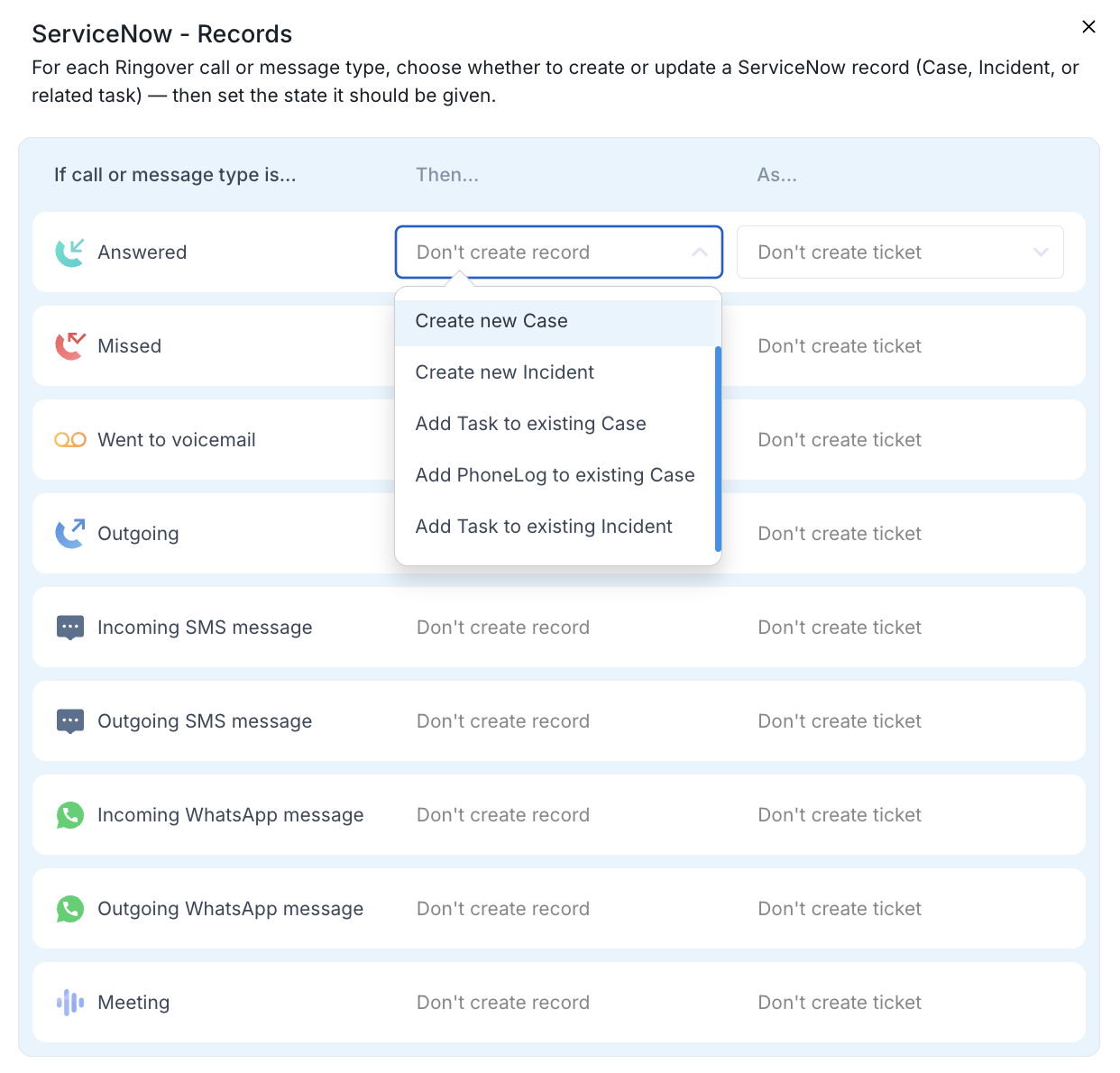The height and width of the screenshot is (1073, 1120).
Task: Open Incoming SMS record dropdown
Action: pos(559,628)
